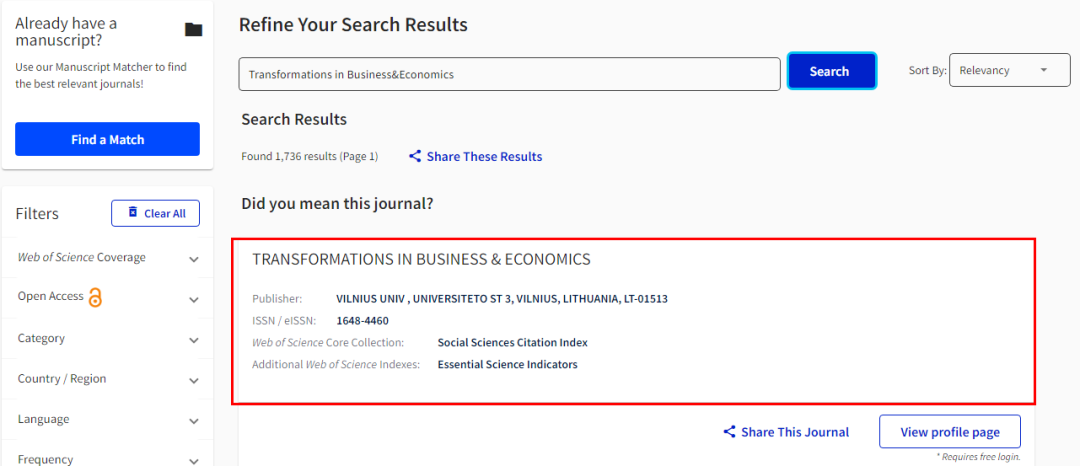Click the Find a Match button

click(x=107, y=139)
